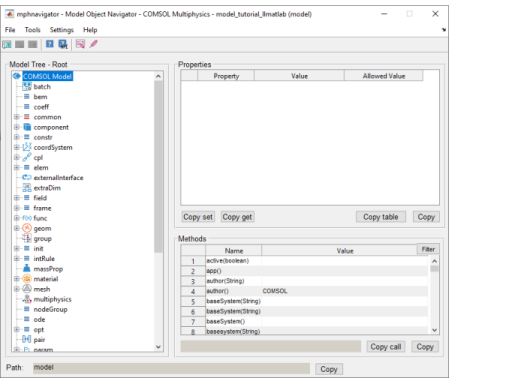Click the massProp weight icon

[x=27, y=268]
